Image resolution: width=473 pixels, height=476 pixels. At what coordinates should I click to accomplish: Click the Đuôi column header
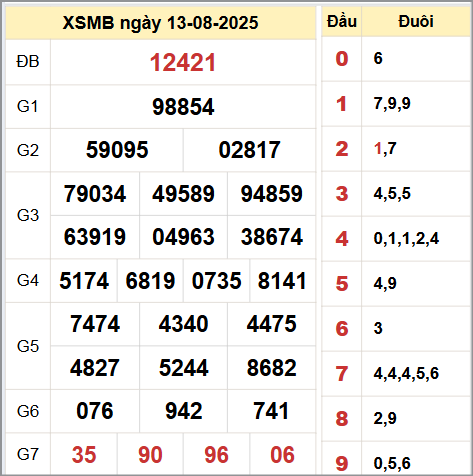[x=416, y=21]
